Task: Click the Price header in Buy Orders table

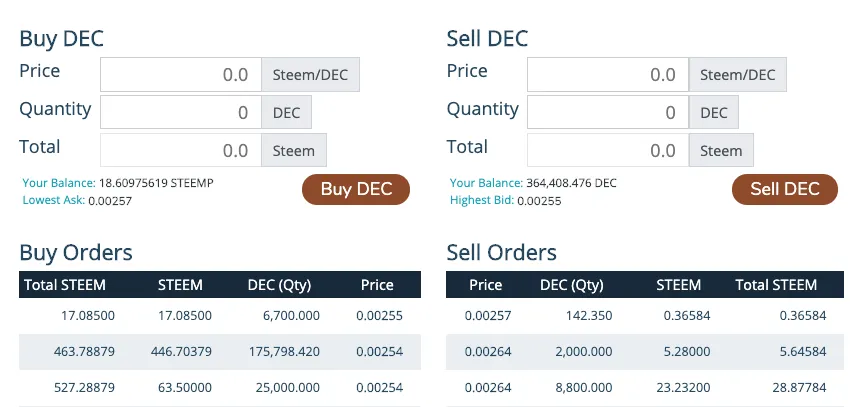Action: click(377, 285)
